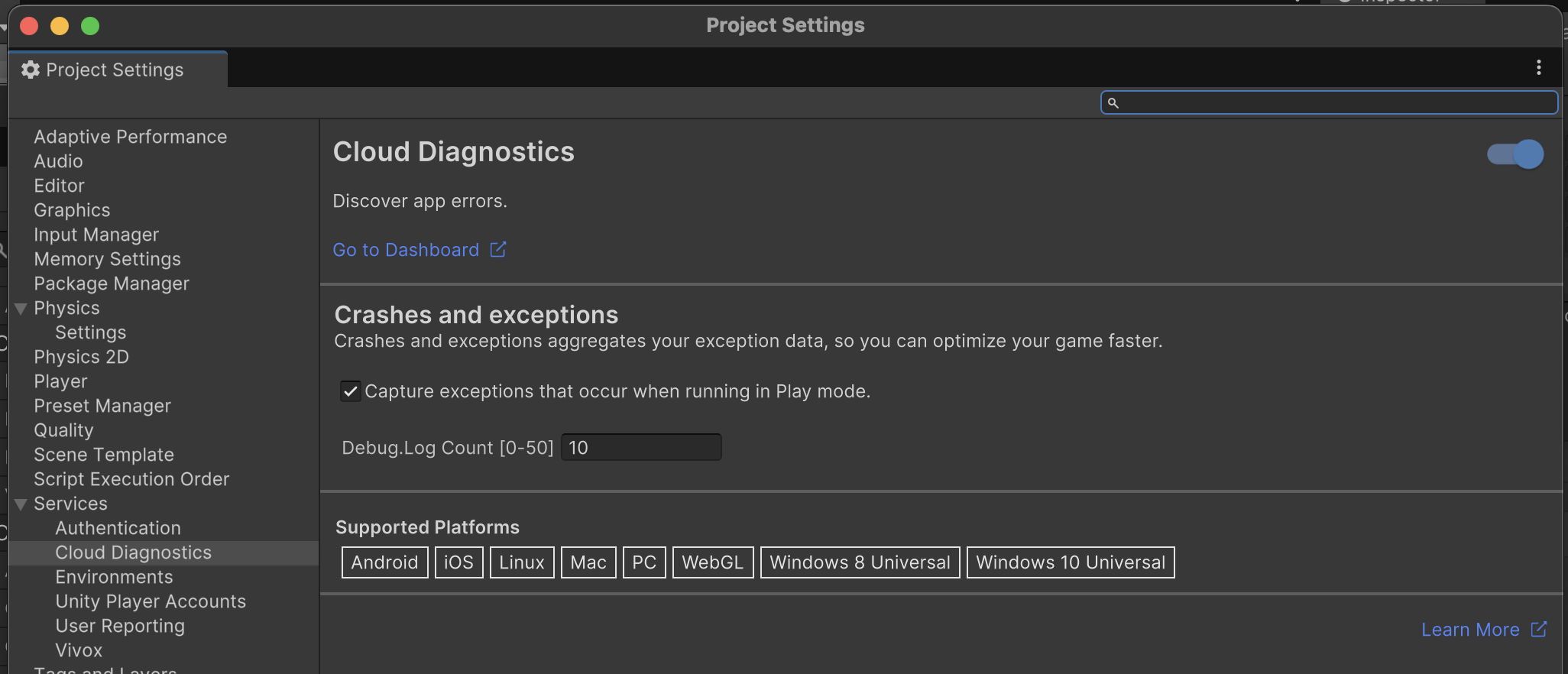Click the green zoom window button

tap(90, 26)
